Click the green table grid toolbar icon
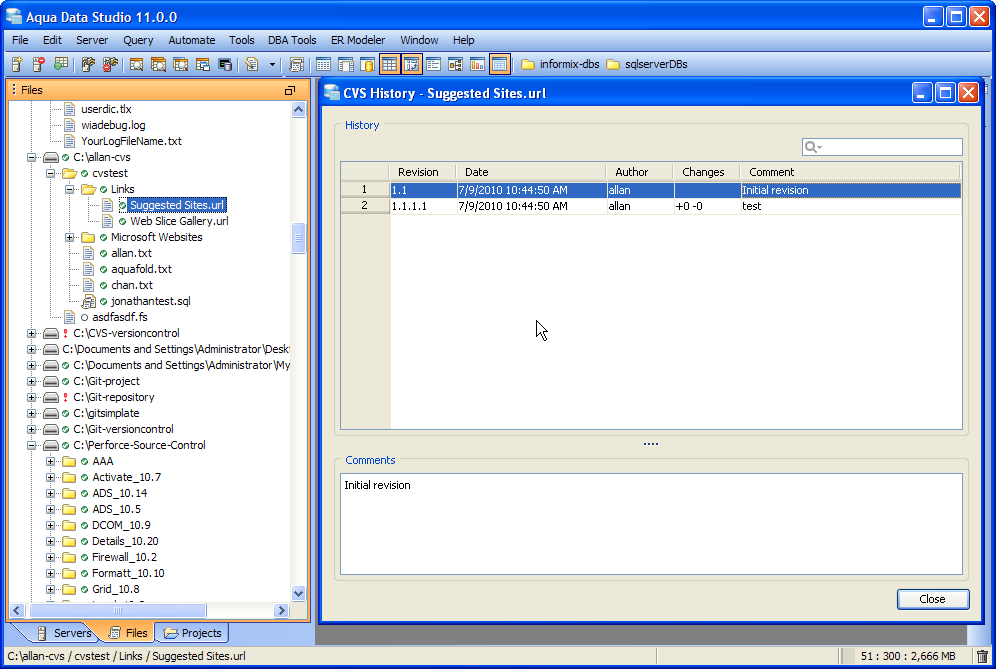The height and width of the screenshot is (669, 996). click(61, 64)
